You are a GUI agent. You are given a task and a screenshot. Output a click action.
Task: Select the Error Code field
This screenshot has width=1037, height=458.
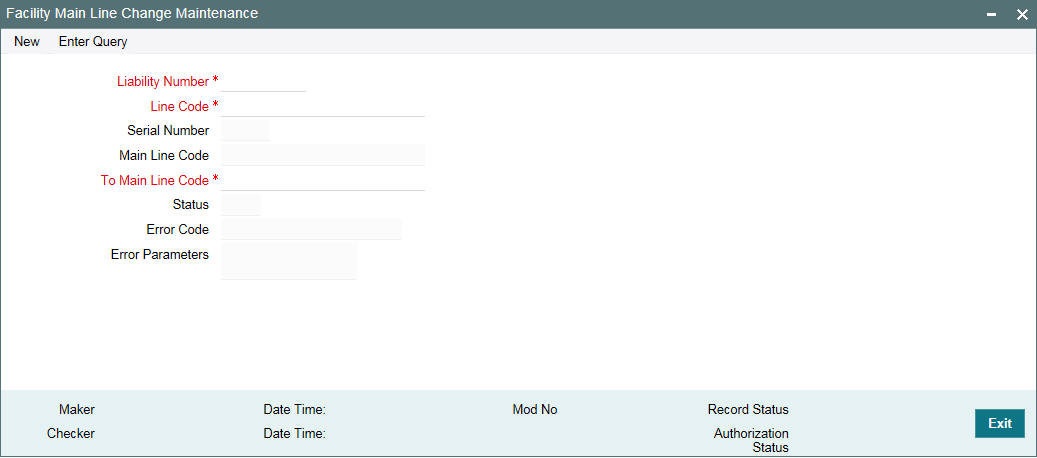(x=311, y=229)
